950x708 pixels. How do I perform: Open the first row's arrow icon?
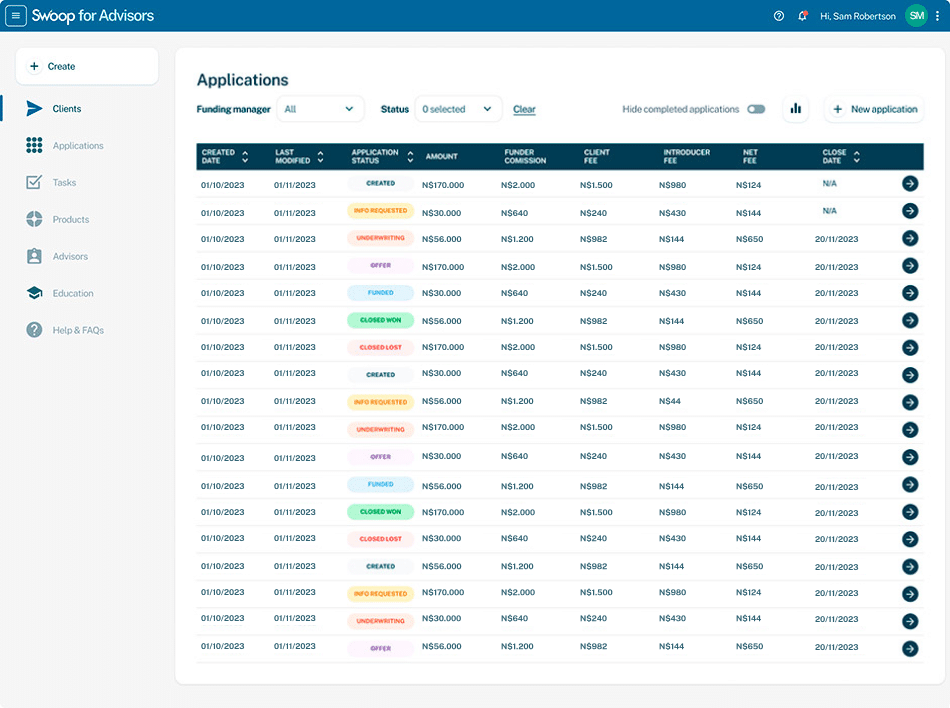[910, 184]
